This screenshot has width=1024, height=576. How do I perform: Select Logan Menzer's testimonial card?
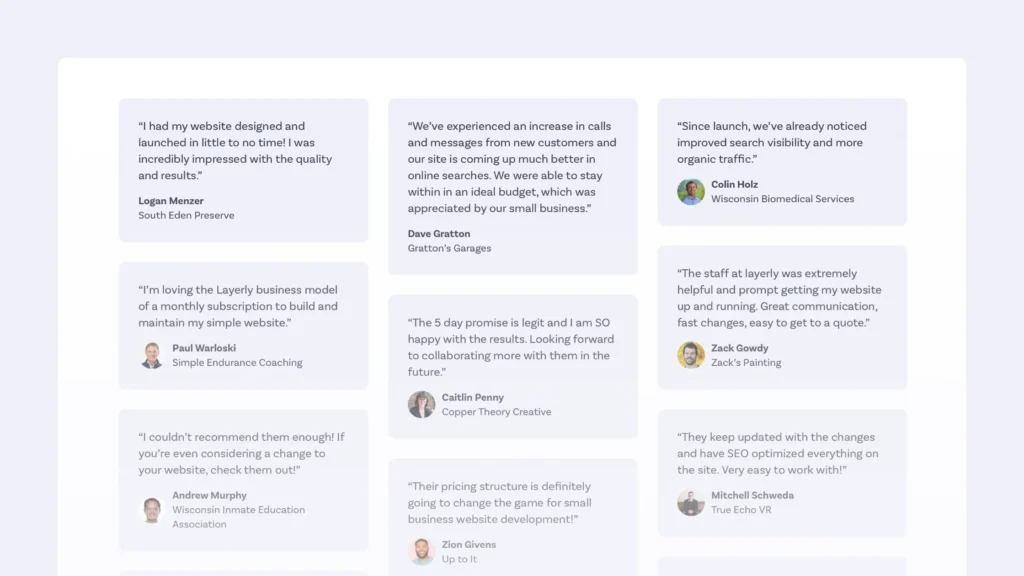pos(244,170)
